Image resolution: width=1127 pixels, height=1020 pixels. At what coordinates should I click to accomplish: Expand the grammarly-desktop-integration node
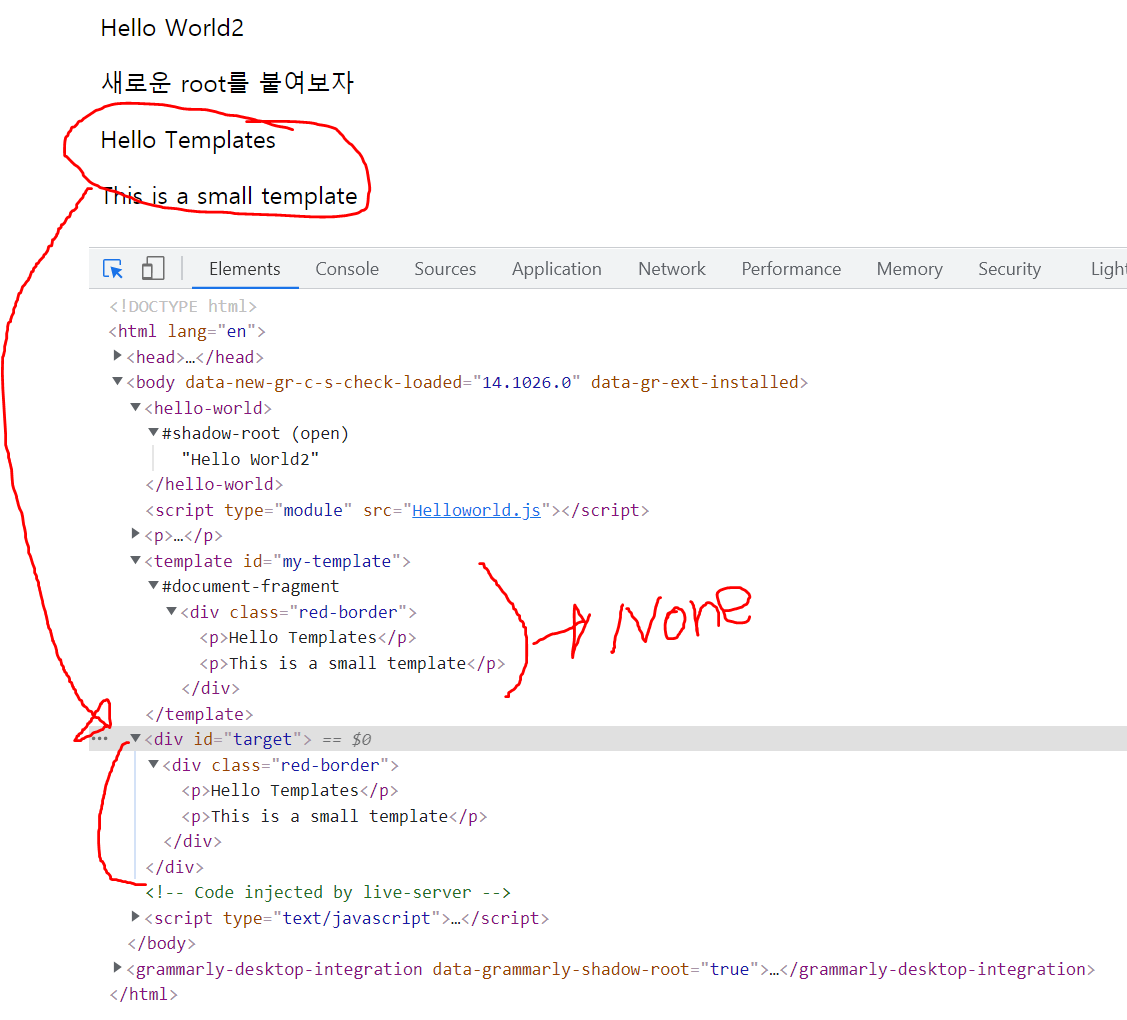coord(117,968)
